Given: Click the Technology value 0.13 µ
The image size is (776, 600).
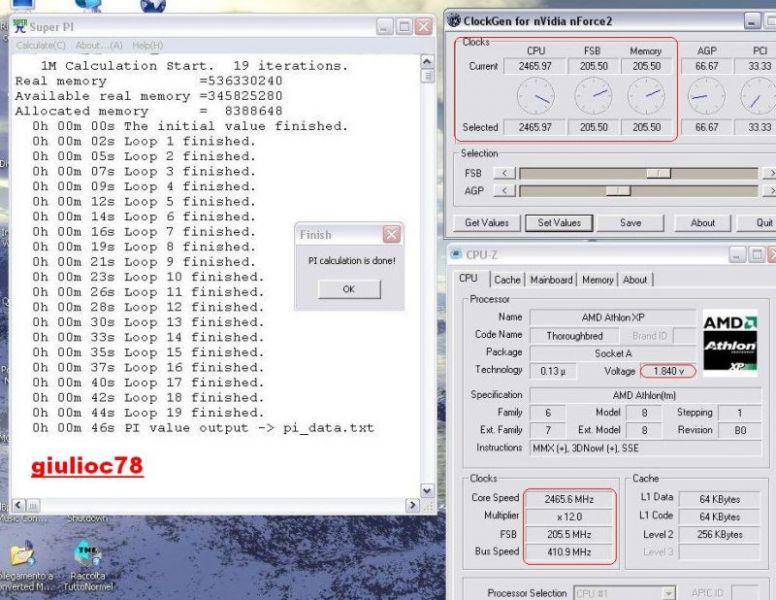Looking at the screenshot, I should coord(553,371).
